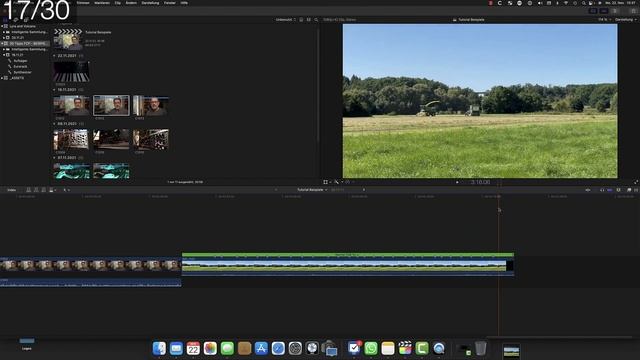Click the append clip icon in the timeline toolbar
The width and height of the screenshot is (640, 360).
(44, 190)
